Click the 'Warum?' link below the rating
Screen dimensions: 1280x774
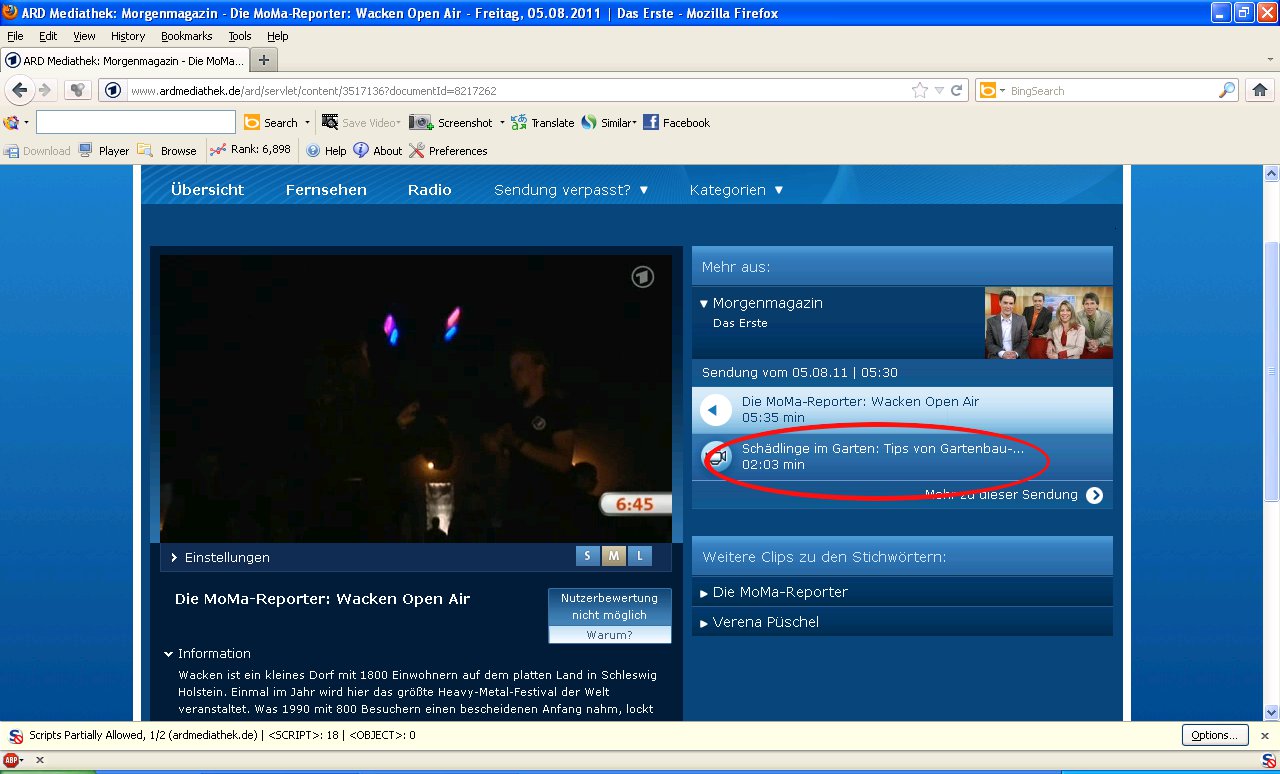pos(609,635)
